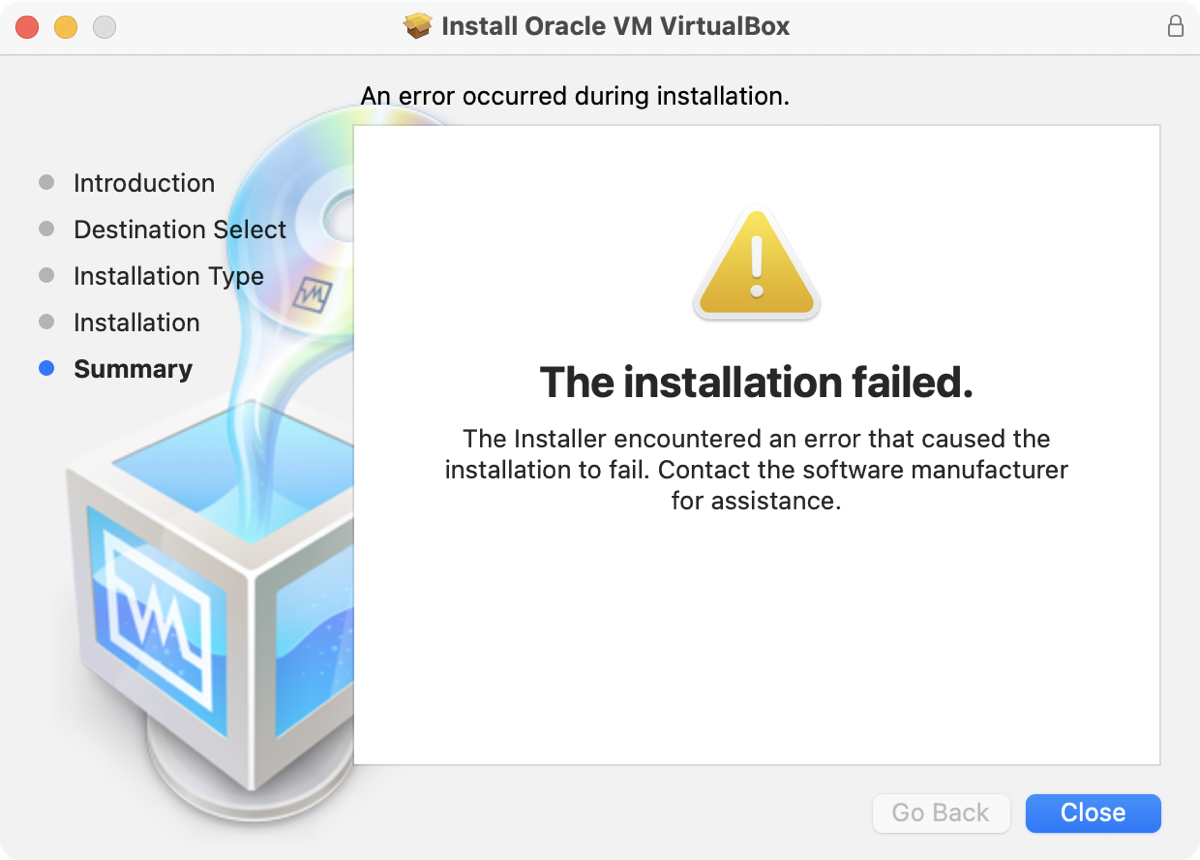Viewport: 1200px width, 860px height.
Task: Click the blue bullet beside Summary
Action: [46, 369]
